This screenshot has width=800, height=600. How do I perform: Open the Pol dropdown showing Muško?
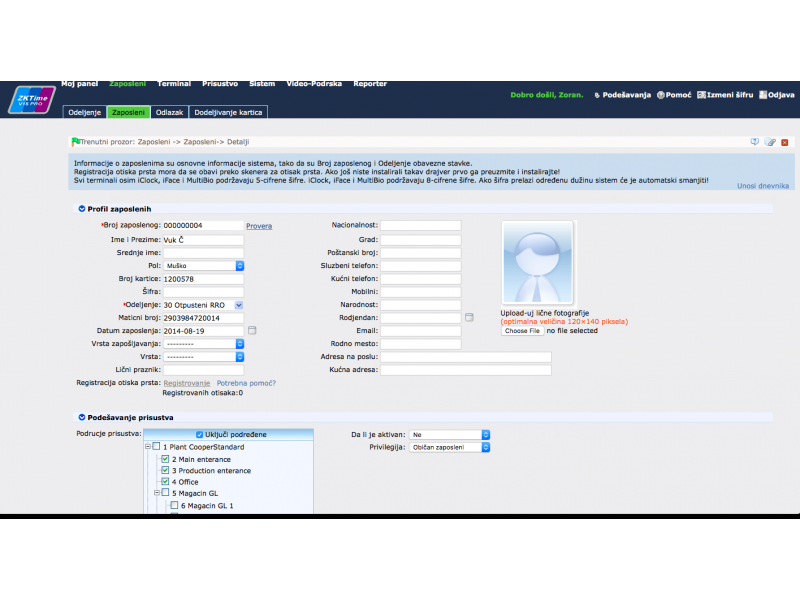[x=240, y=265]
